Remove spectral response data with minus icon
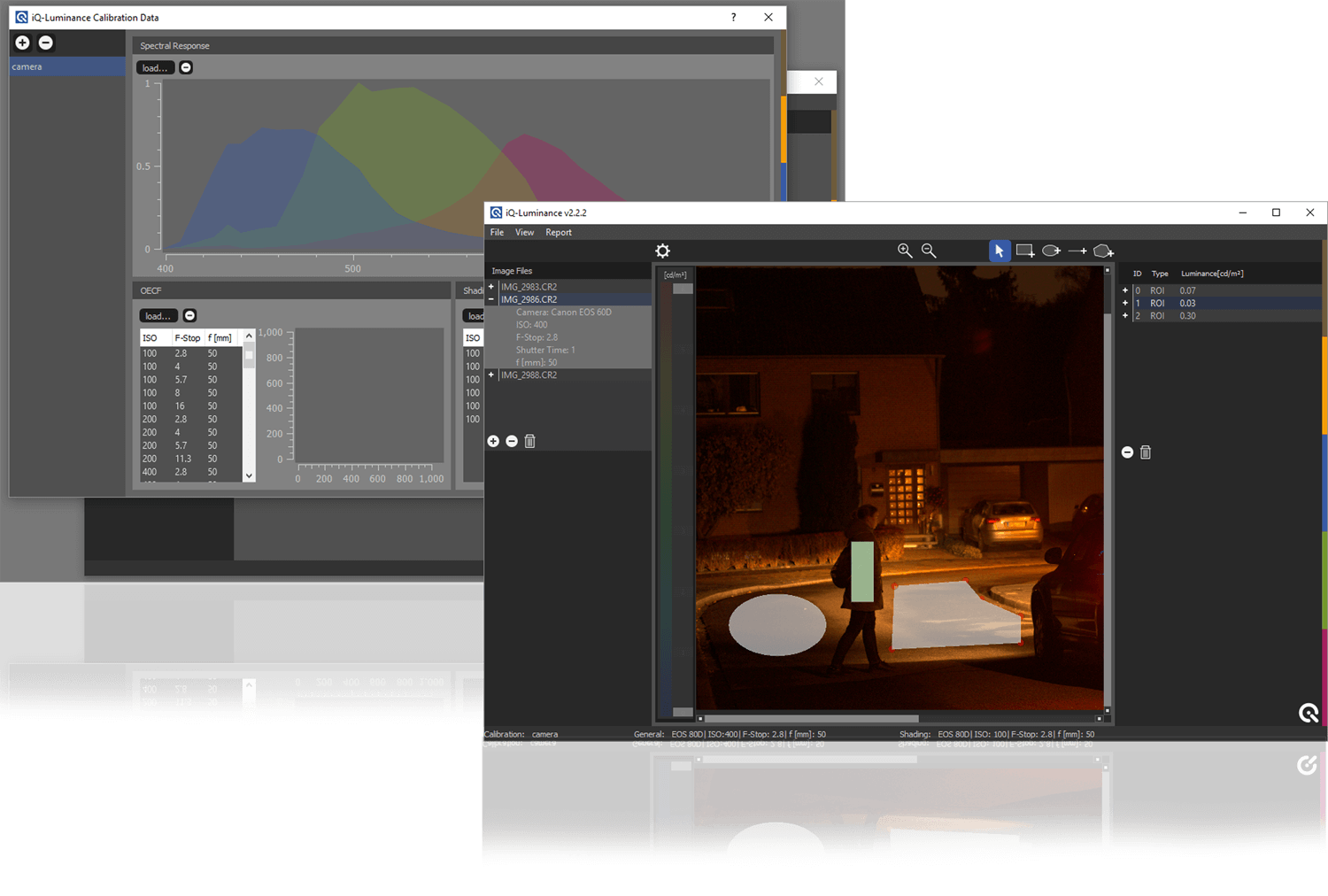The height and width of the screenshot is (896, 1328). (186, 67)
